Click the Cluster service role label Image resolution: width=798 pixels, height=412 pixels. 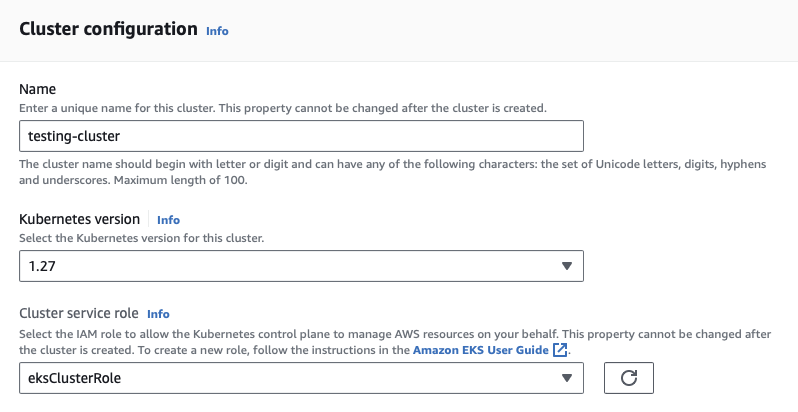tap(78, 312)
